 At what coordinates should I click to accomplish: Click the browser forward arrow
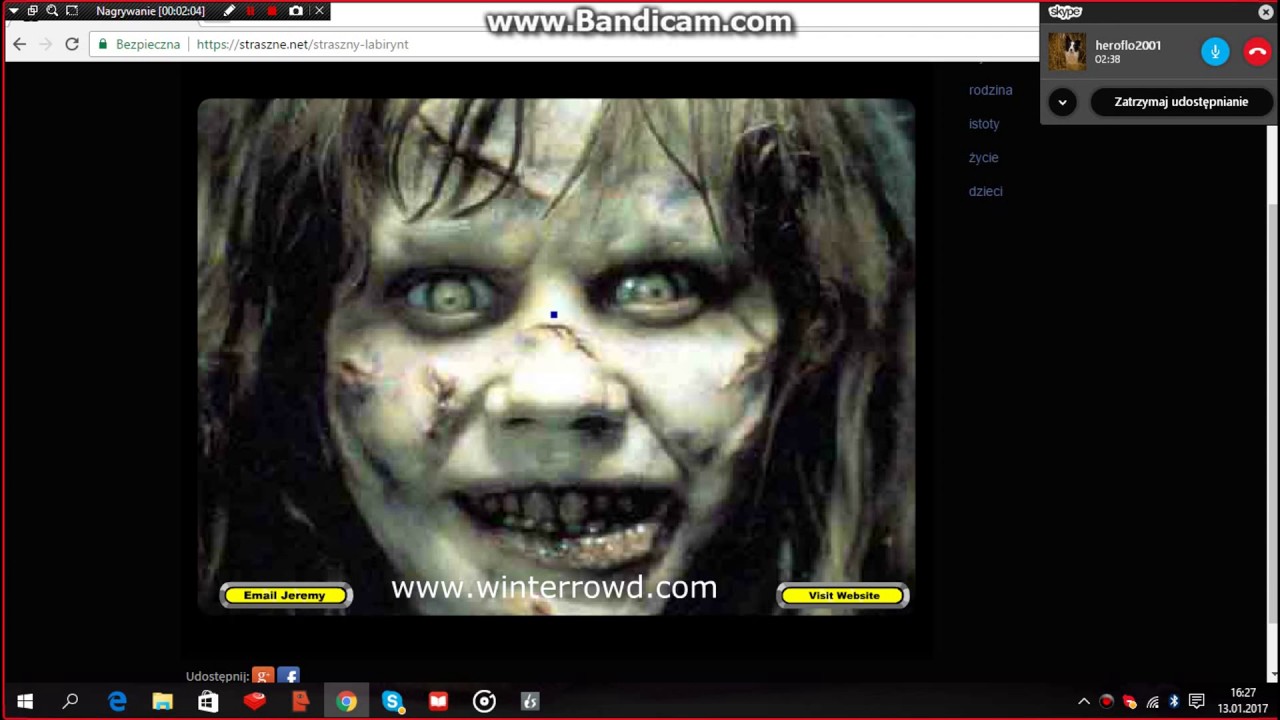pyautogui.click(x=45, y=44)
